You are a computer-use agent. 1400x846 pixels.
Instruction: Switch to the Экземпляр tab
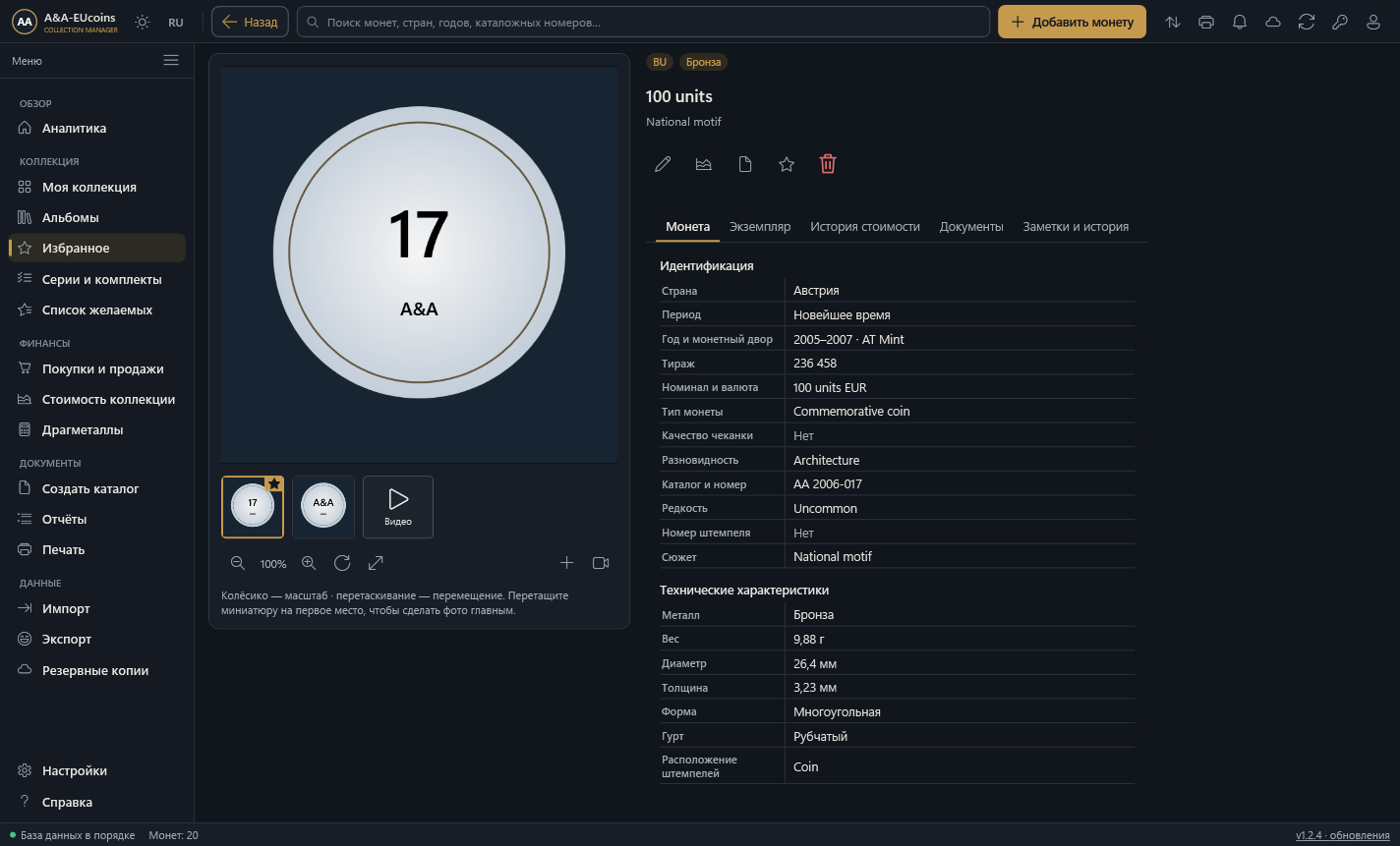tap(760, 226)
